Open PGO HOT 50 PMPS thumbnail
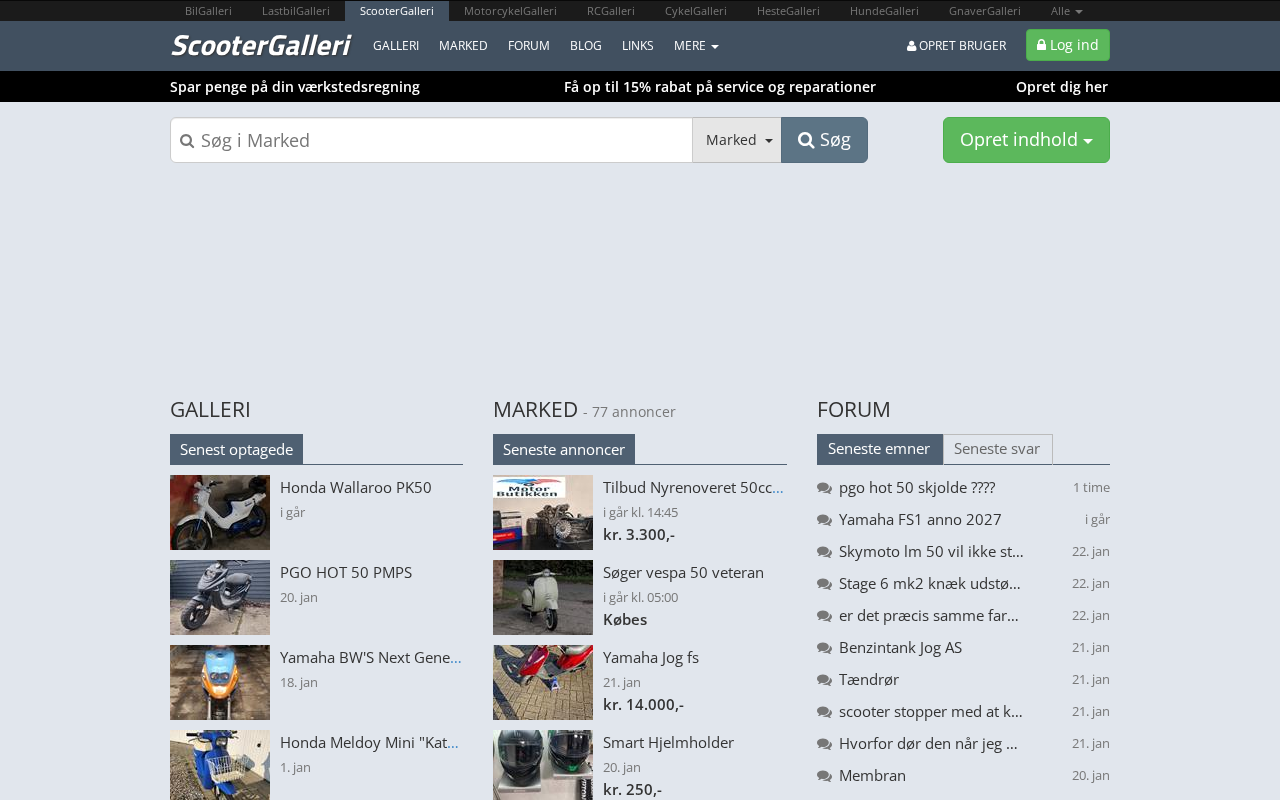The height and width of the screenshot is (800, 1280). 220,598
